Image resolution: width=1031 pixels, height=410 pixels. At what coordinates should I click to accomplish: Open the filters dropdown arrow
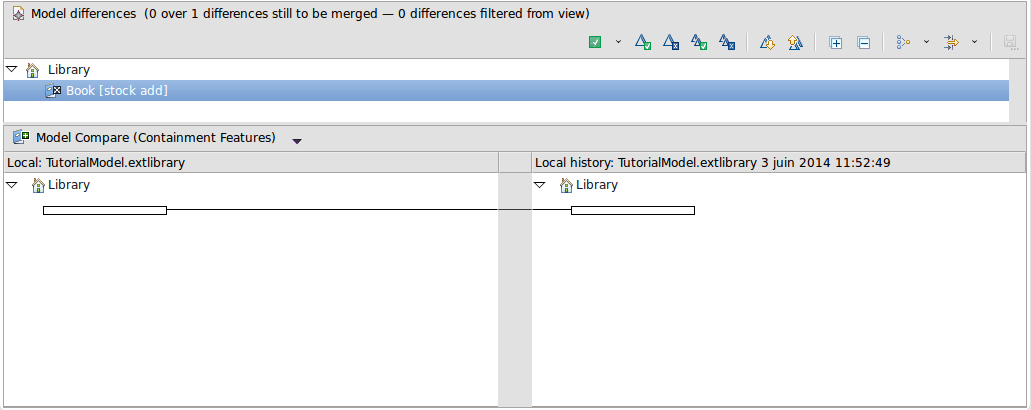click(974, 43)
